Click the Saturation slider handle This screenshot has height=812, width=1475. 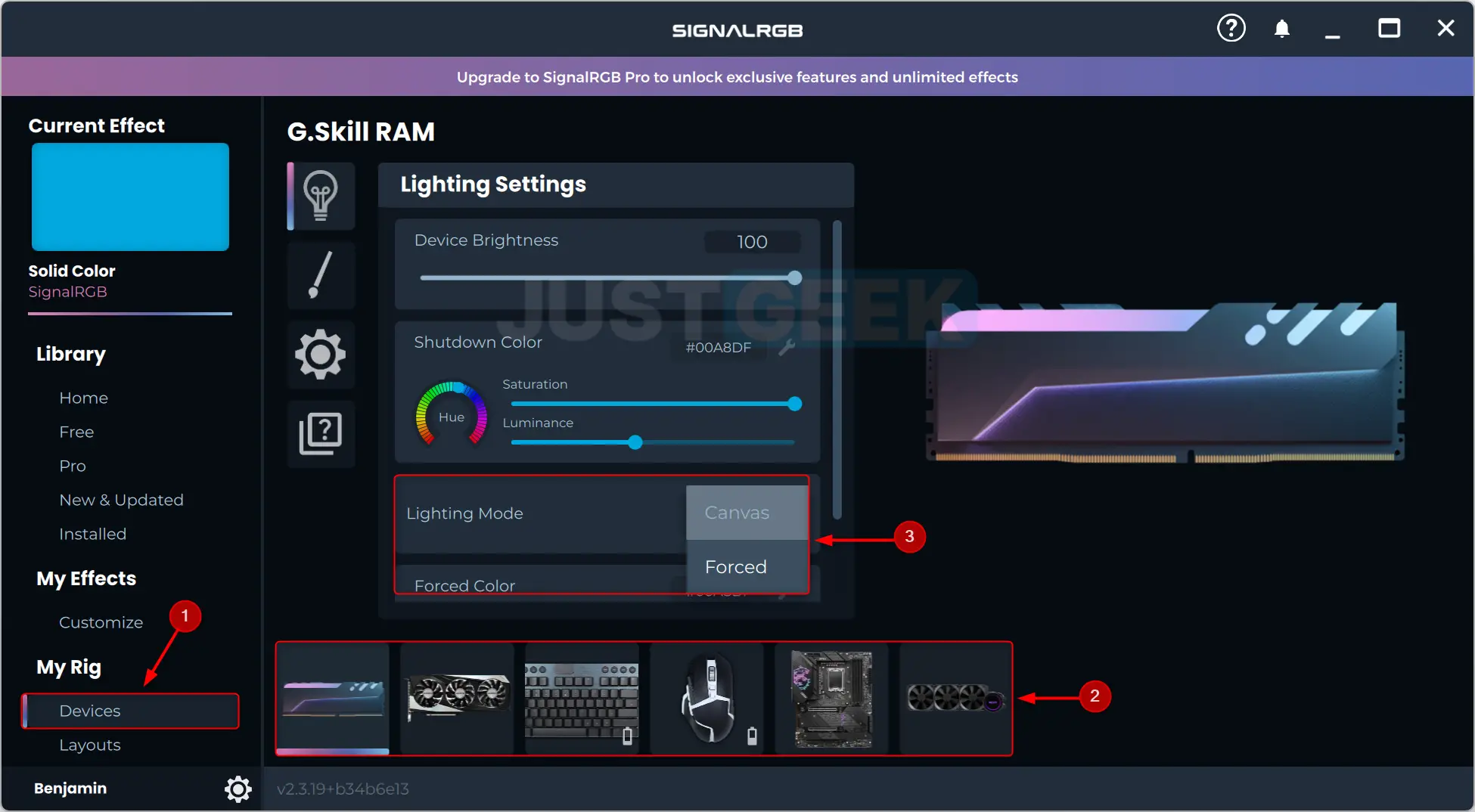(794, 404)
